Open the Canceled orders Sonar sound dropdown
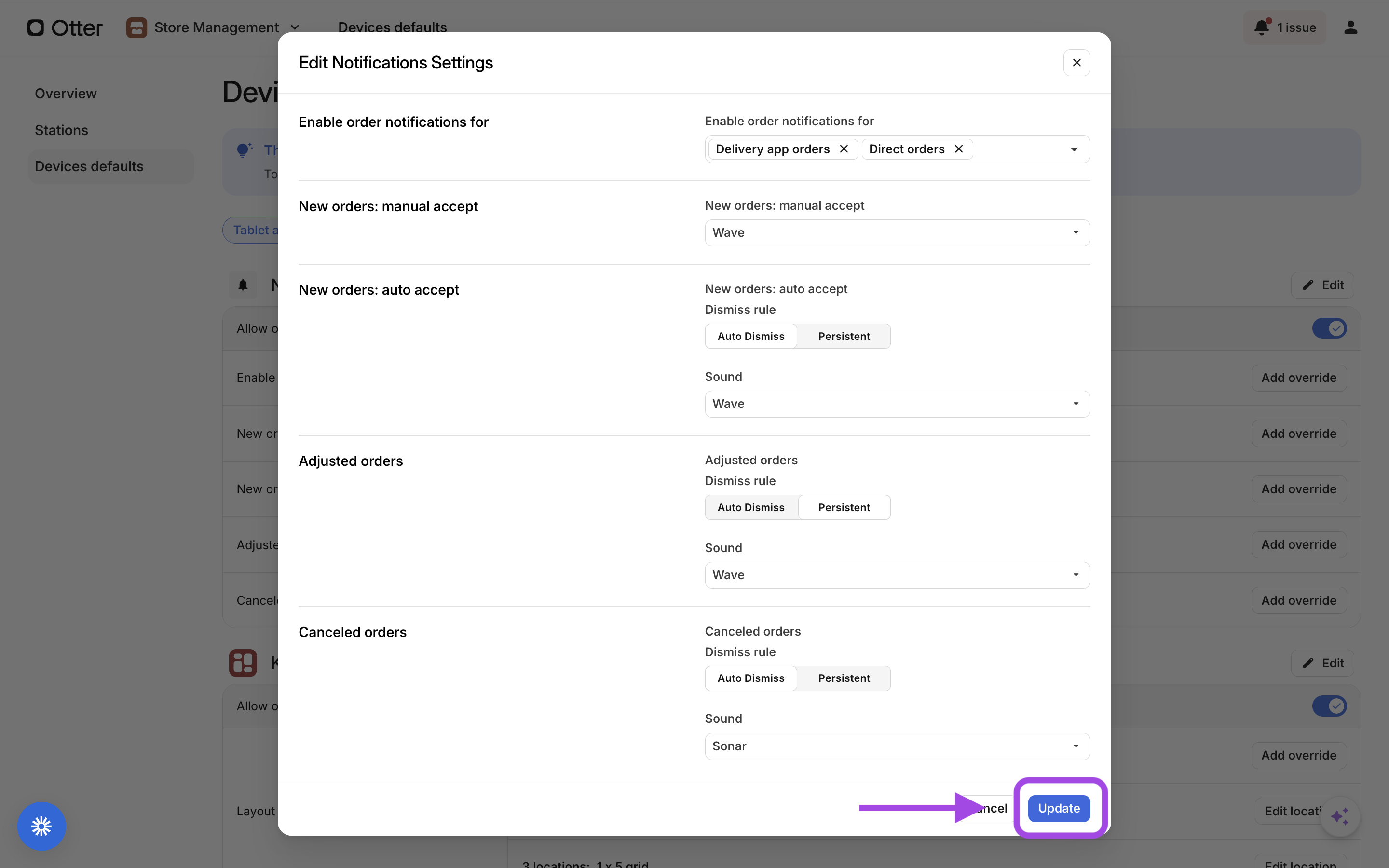The image size is (1389, 868). pyautogui.click(x=897, y=746)
